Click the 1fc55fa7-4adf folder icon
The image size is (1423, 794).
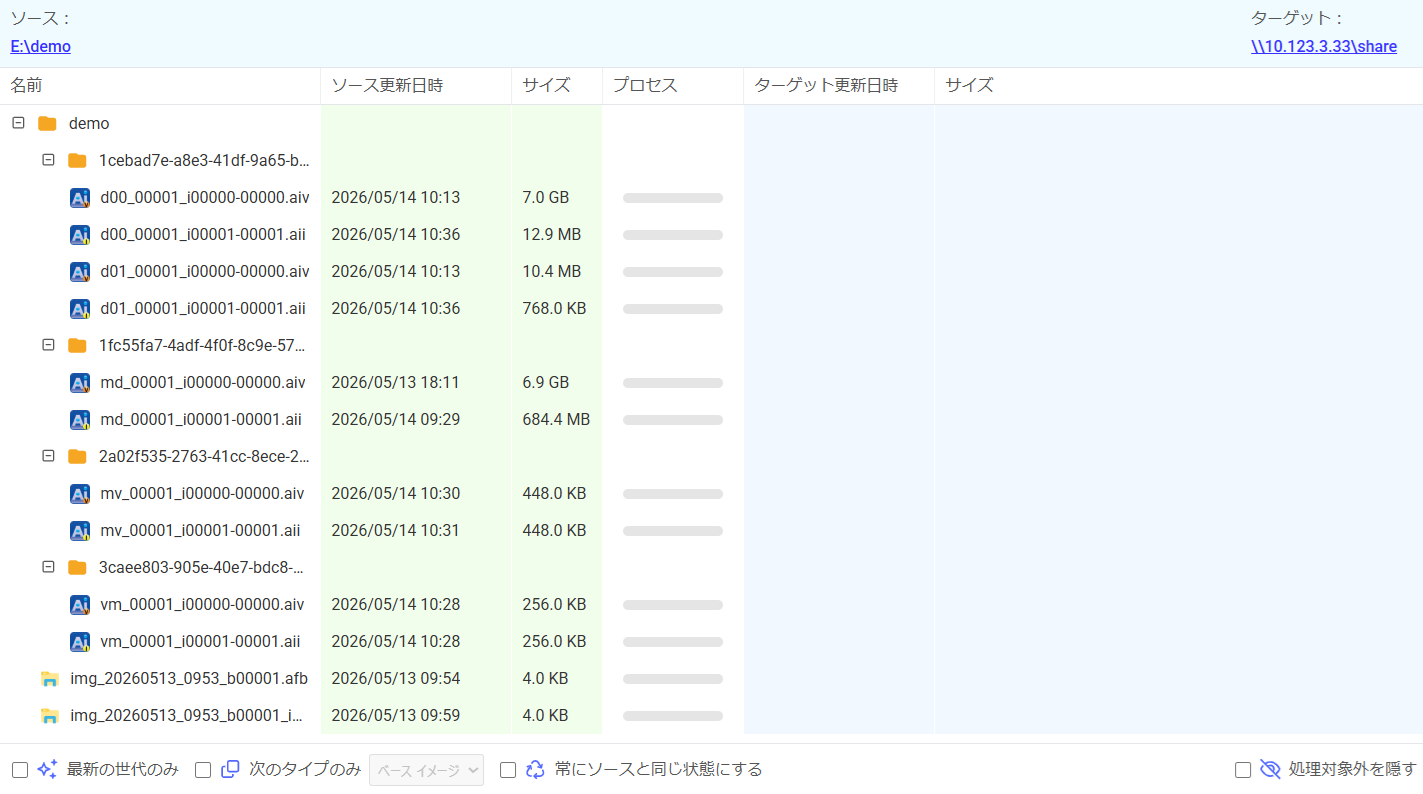pos(77,346)
